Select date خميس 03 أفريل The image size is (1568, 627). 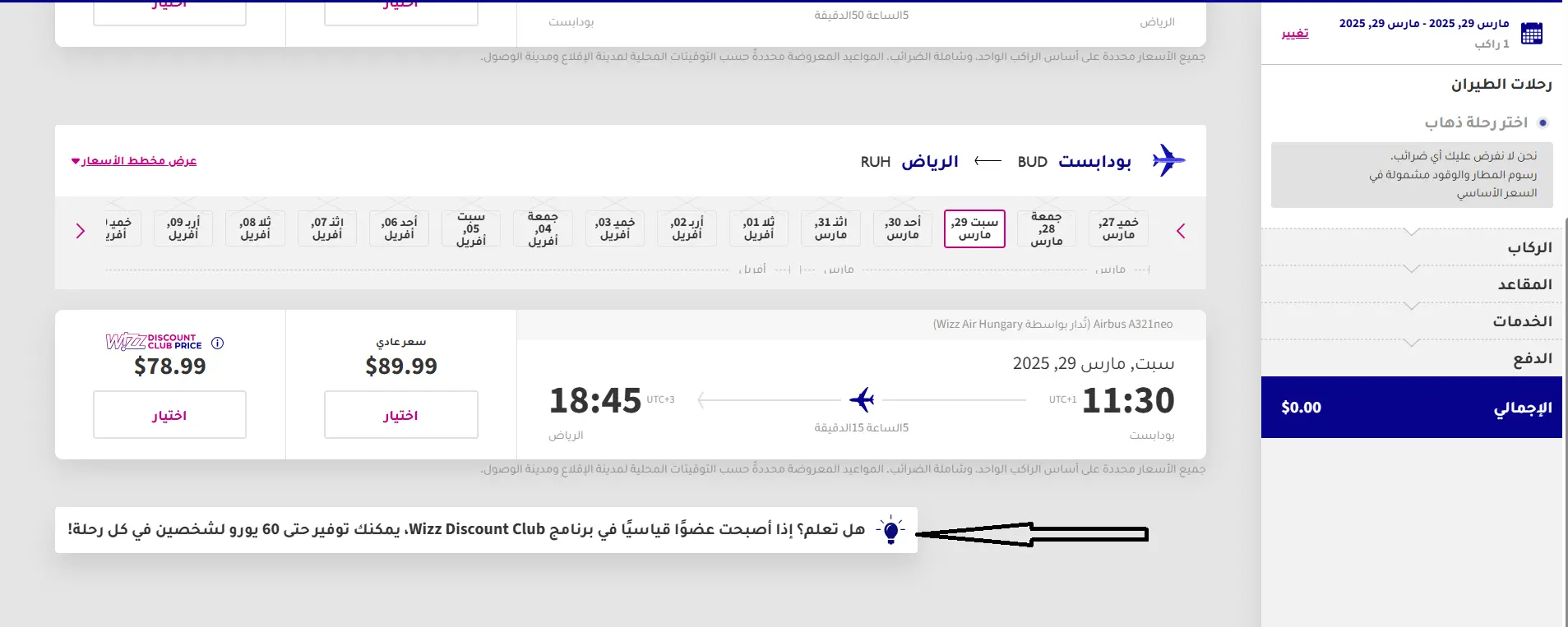[x=615, y=228]
